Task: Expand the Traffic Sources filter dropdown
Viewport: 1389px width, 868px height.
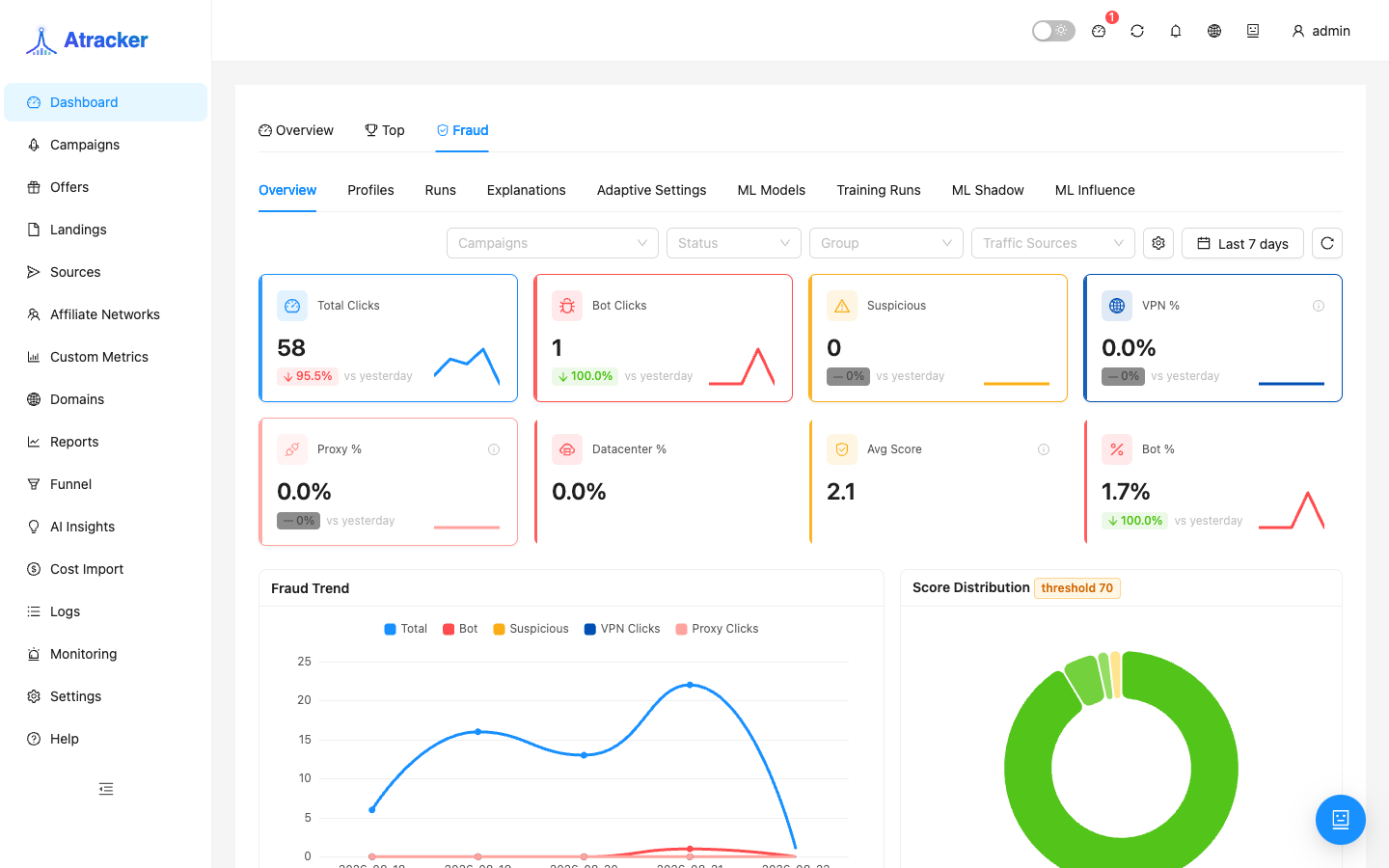Action: coord(1053,243)
